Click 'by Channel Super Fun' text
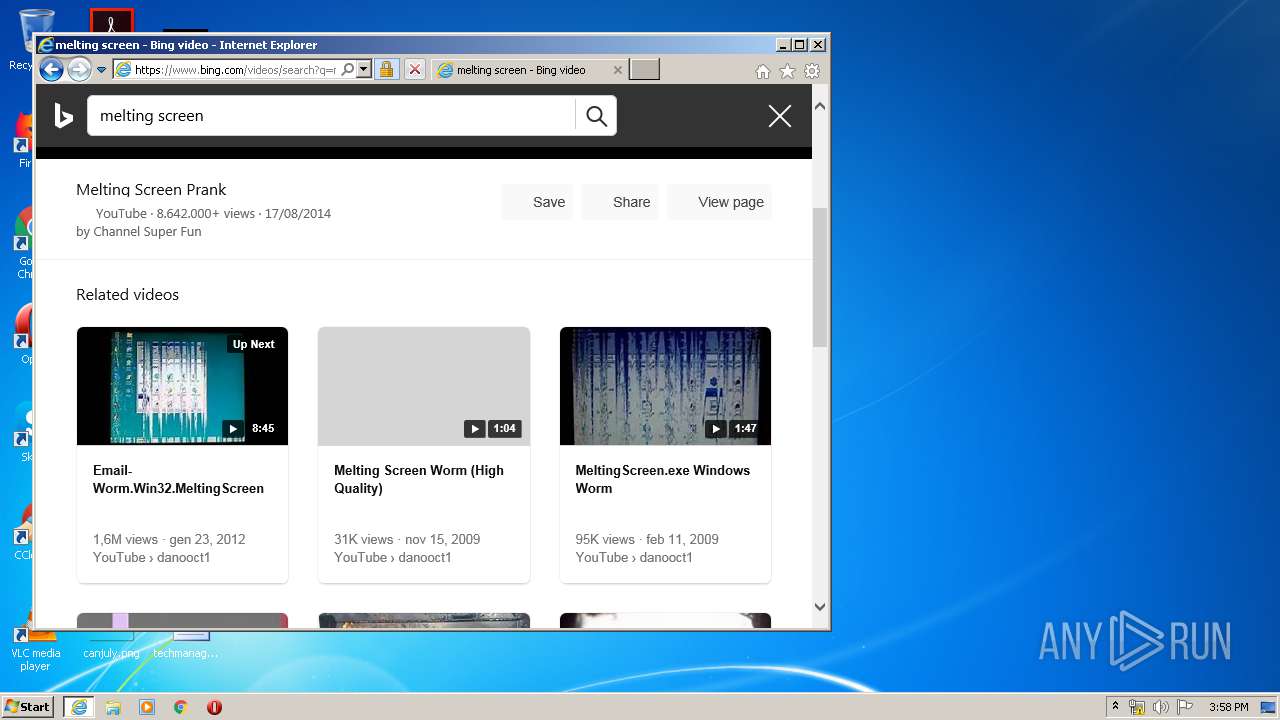 (139, 232)
